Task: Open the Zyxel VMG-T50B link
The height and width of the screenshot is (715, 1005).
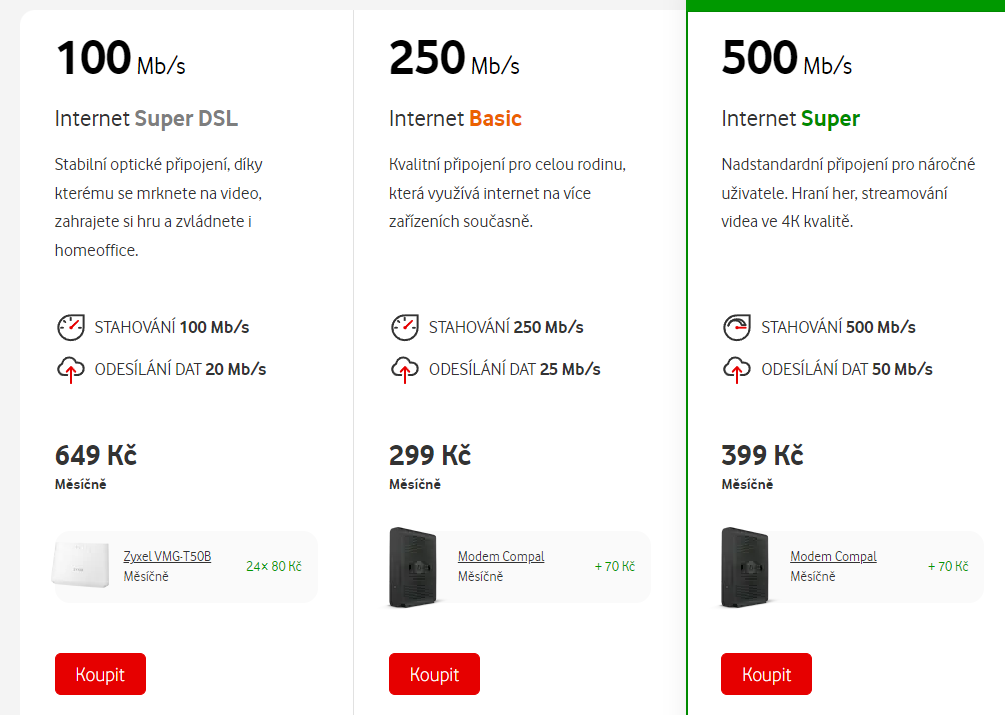Action: 167,557
